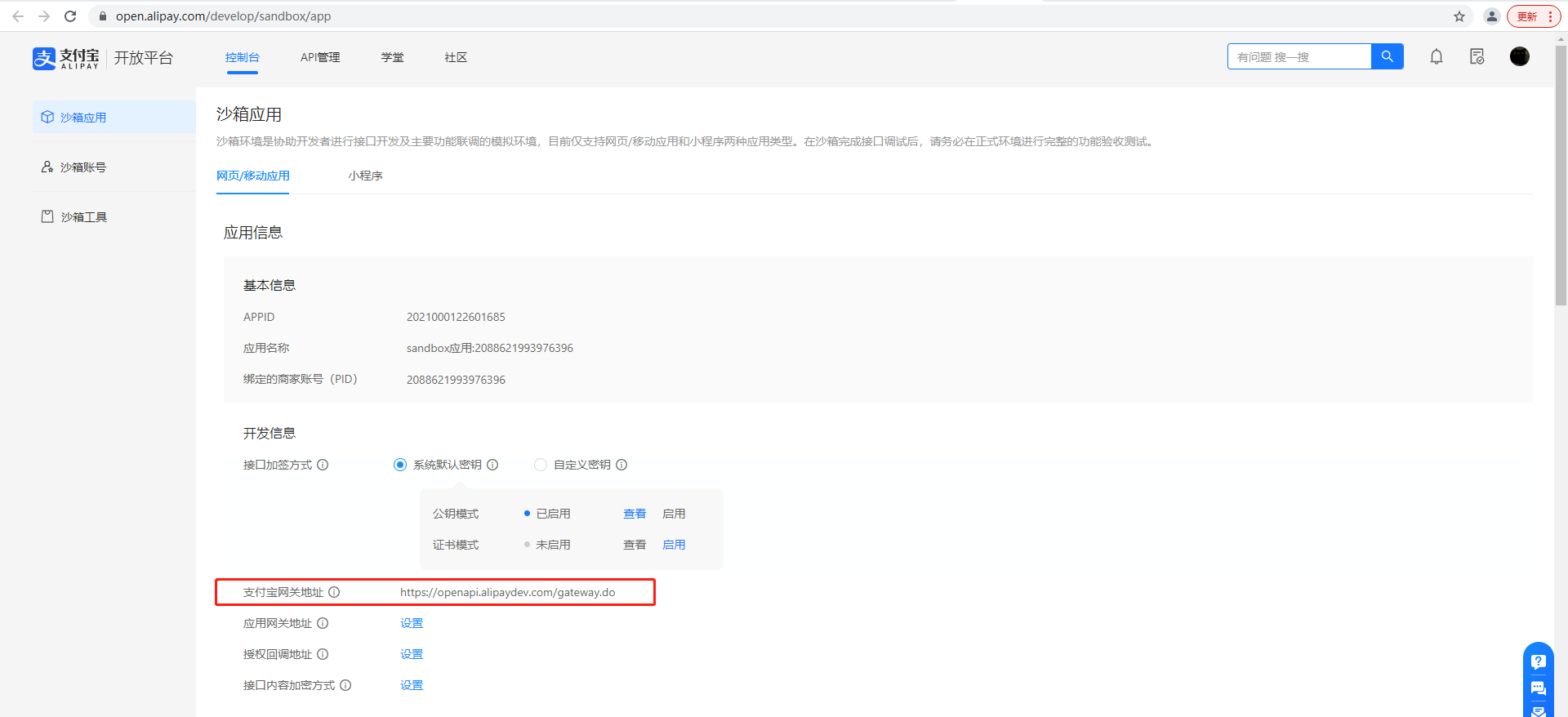Open the API管理 top menu
This screenshot has width=1568, height=717.
320,57
